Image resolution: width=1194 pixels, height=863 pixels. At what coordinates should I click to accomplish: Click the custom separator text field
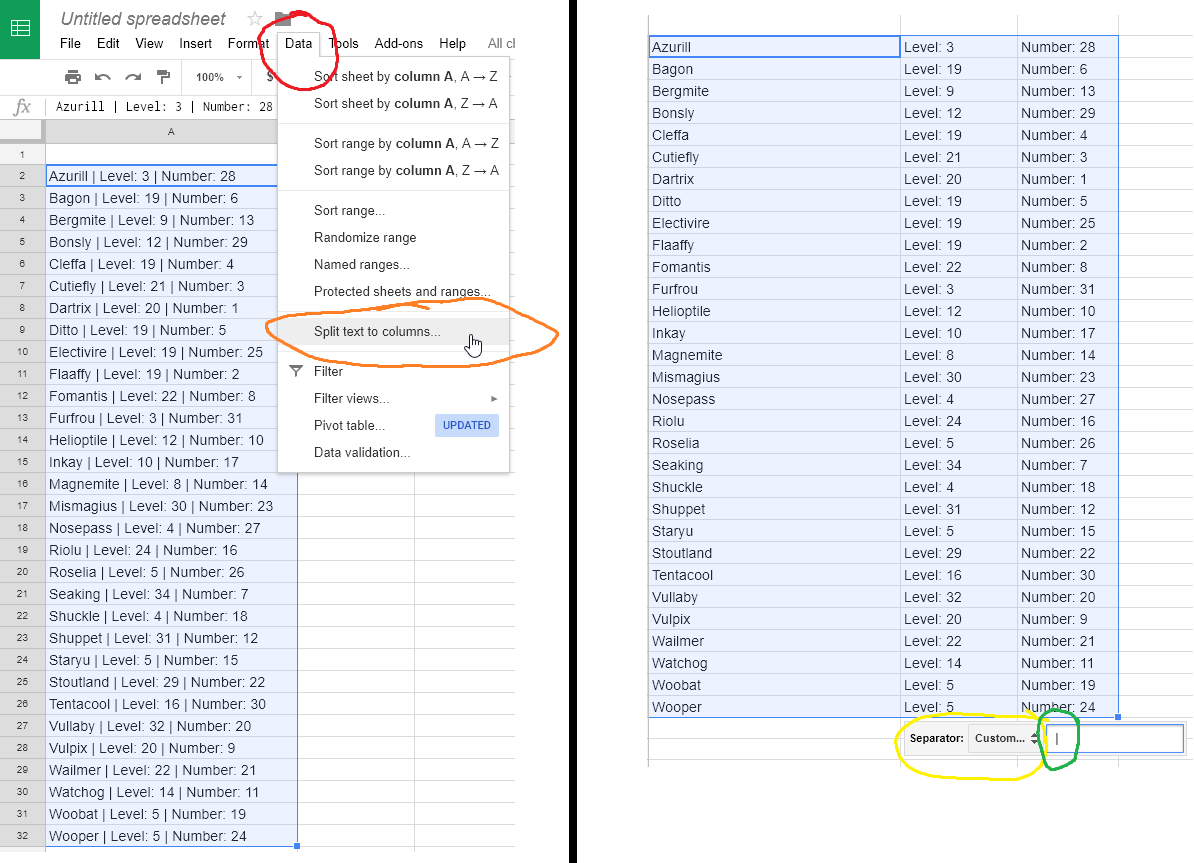[1116, 738]
